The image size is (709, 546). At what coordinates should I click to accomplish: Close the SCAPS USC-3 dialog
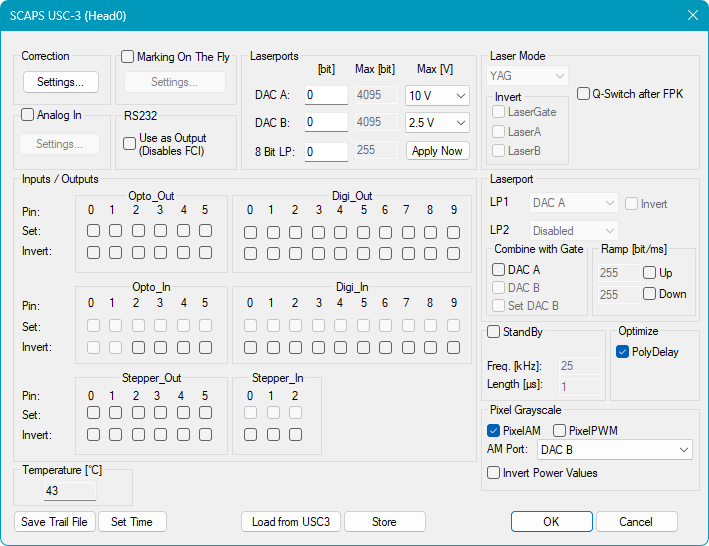[693, 15]
